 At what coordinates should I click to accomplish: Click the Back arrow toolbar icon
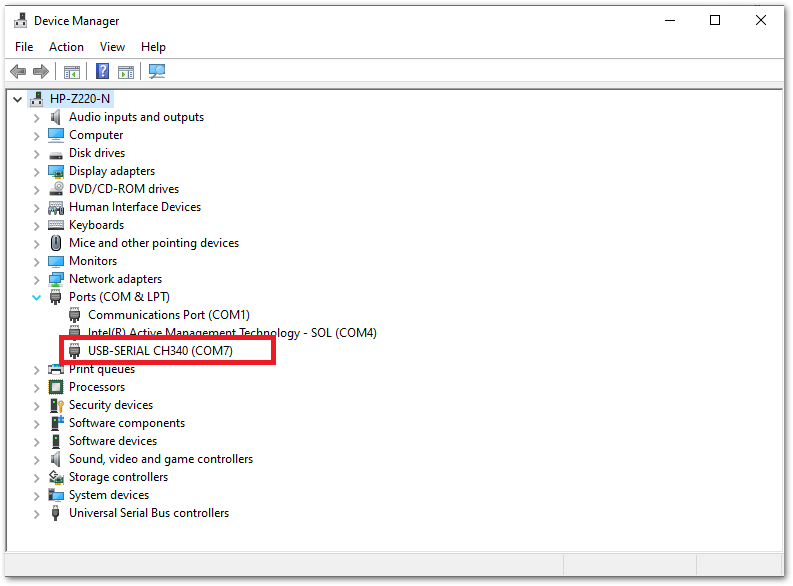18,71
